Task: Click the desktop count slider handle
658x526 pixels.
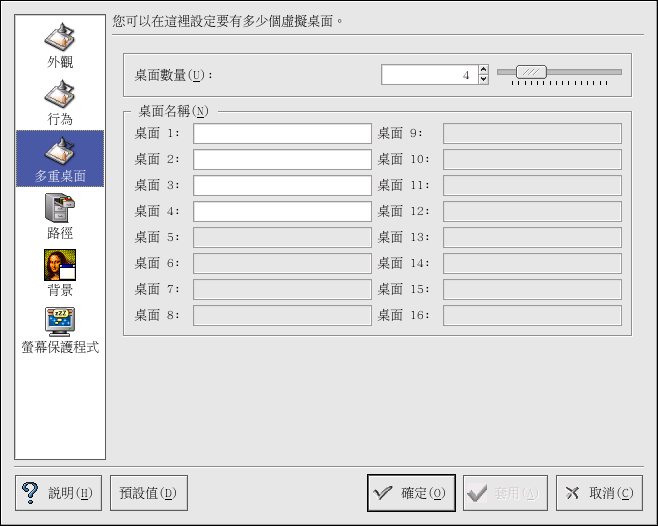Action: [531, 72]
